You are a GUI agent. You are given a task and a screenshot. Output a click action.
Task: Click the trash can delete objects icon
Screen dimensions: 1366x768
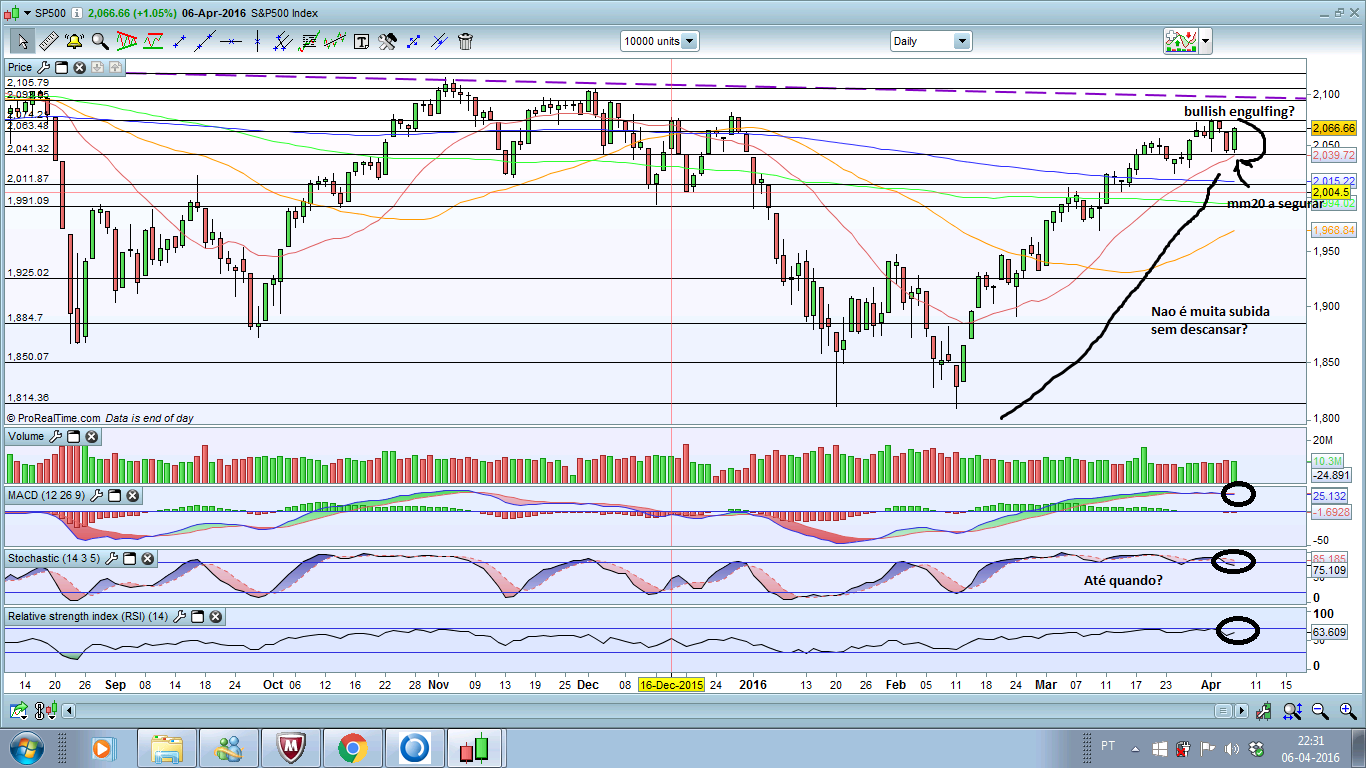[465, 41]
